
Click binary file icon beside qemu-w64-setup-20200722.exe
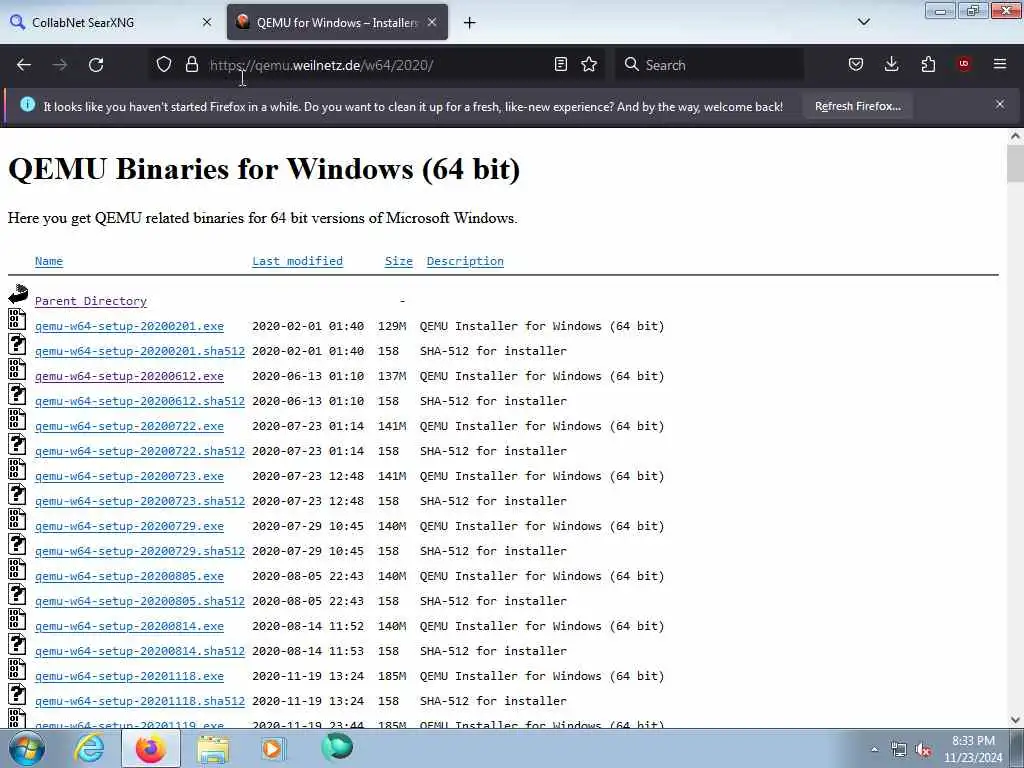point(17,419)
